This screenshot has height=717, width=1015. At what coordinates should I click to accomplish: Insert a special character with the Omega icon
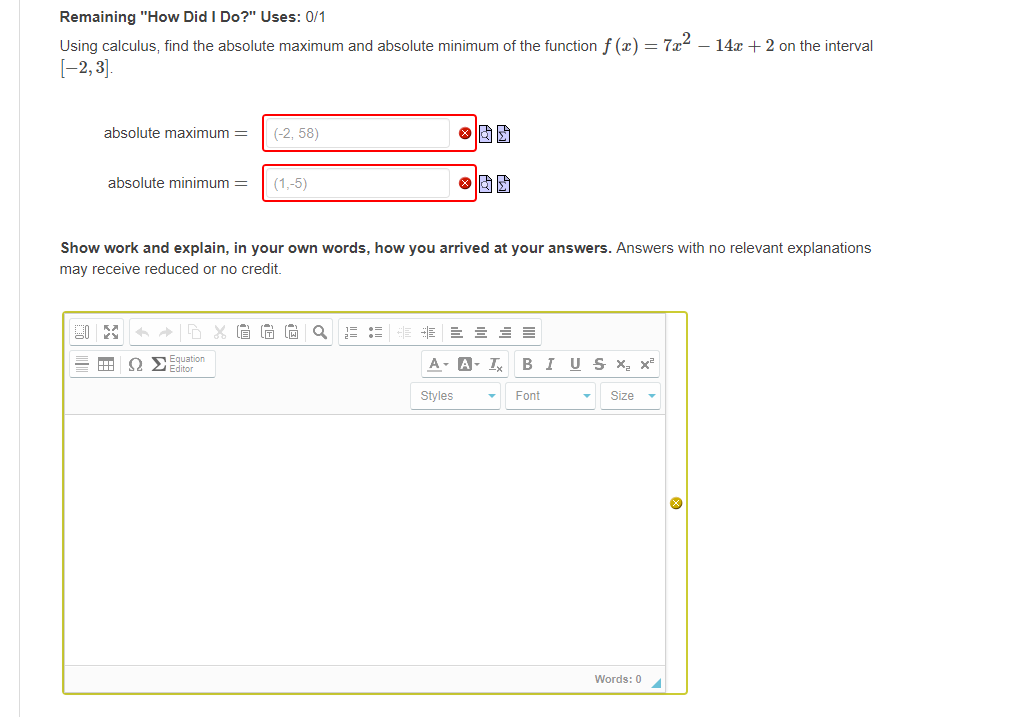(x=135, y=364)
